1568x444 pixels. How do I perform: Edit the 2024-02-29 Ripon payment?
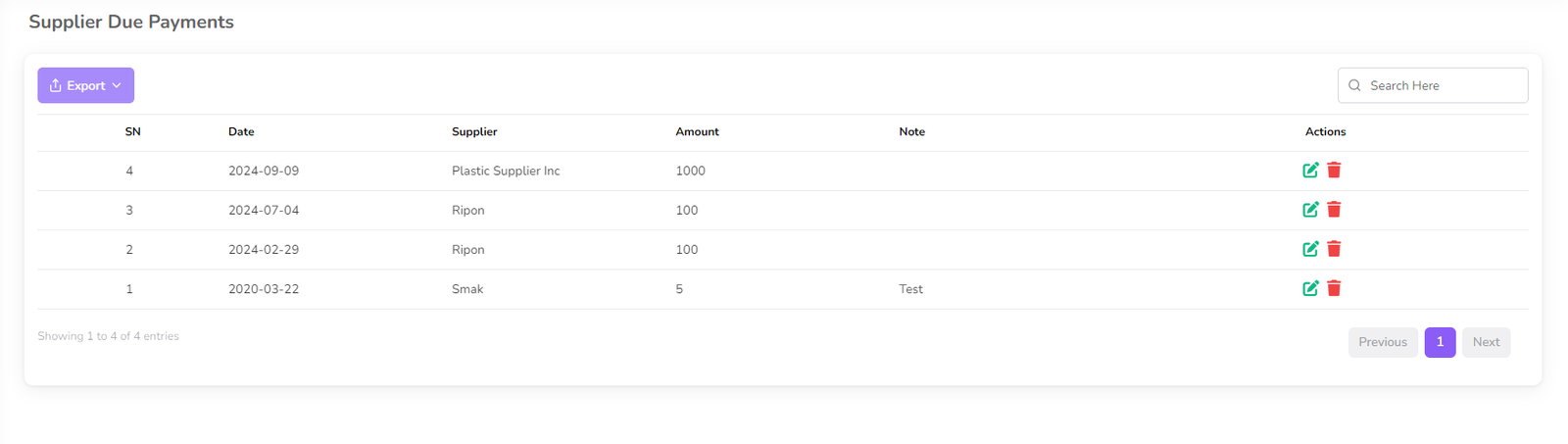(x=1310, y=249)
